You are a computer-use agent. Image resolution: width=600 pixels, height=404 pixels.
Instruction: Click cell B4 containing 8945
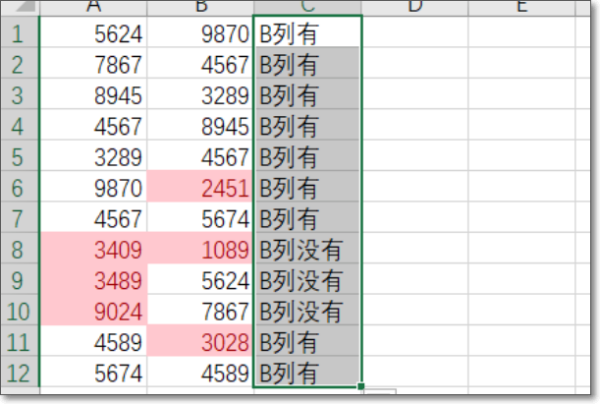point(200,125)
